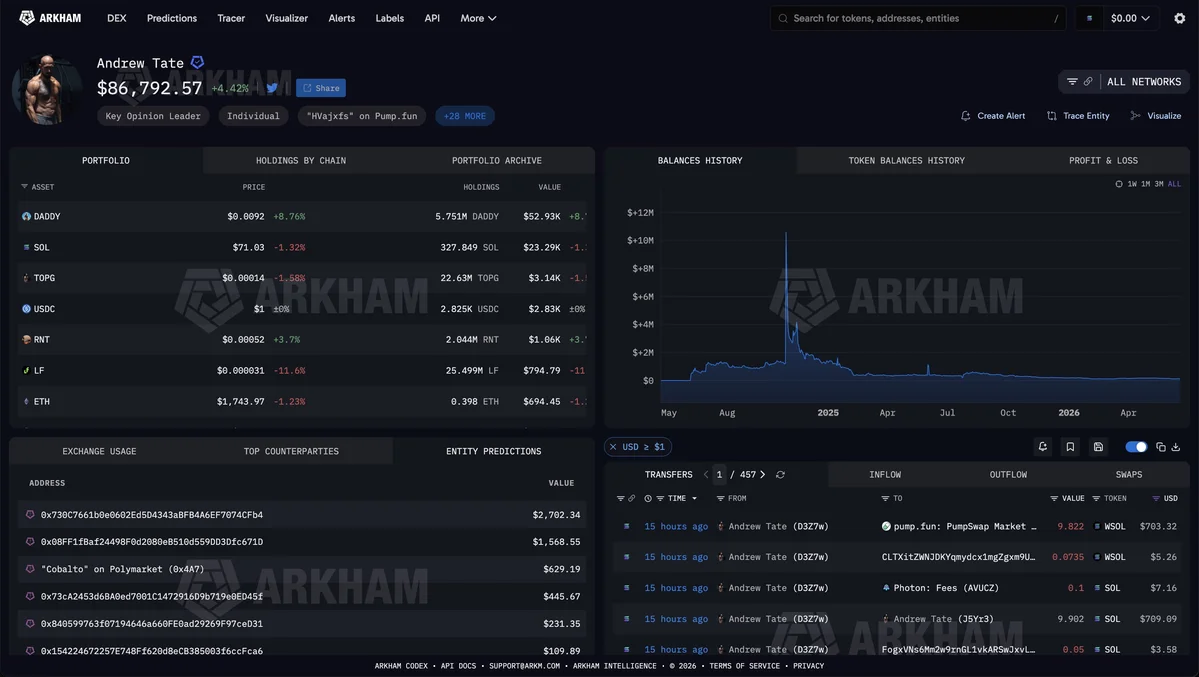Viewport: 1199px width, 677px height.
Task: Open Andrew Tate's Twitter profile icon
Action: [x=271, y=88]
